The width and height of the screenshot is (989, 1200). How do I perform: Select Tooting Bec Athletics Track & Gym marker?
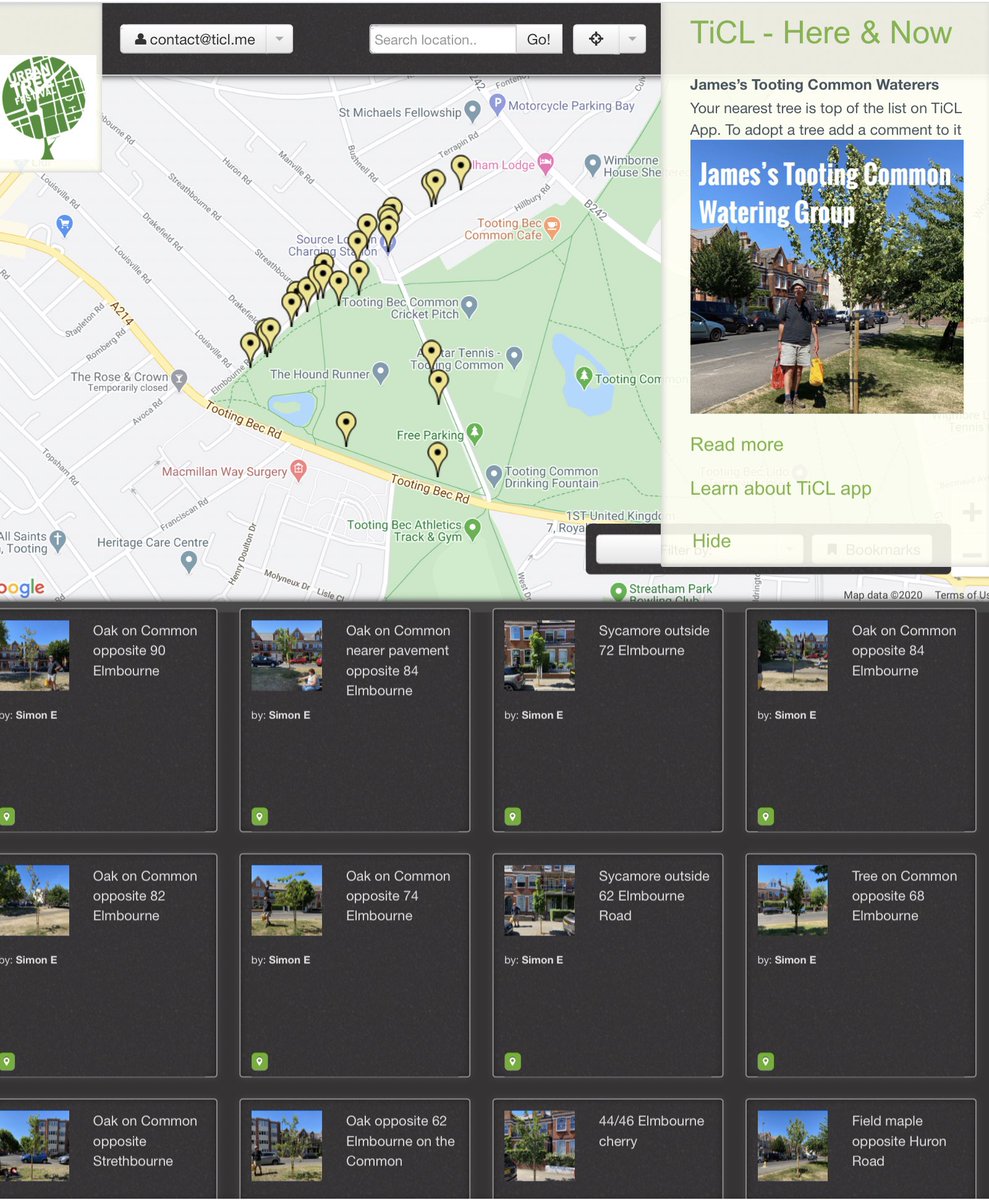tap(473, 528)
